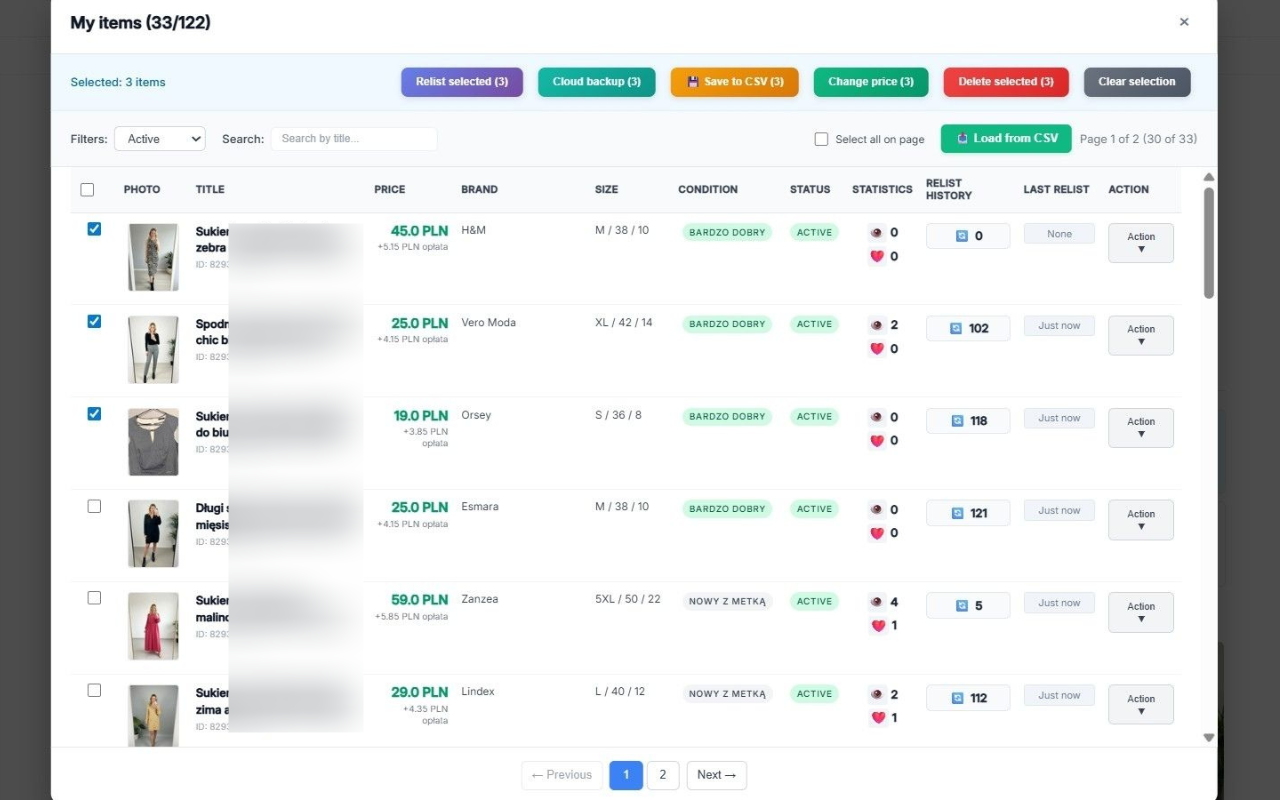Open relist history 121 for Esmara item
The height and width of the screenshot is (800, 1280).
968,513
